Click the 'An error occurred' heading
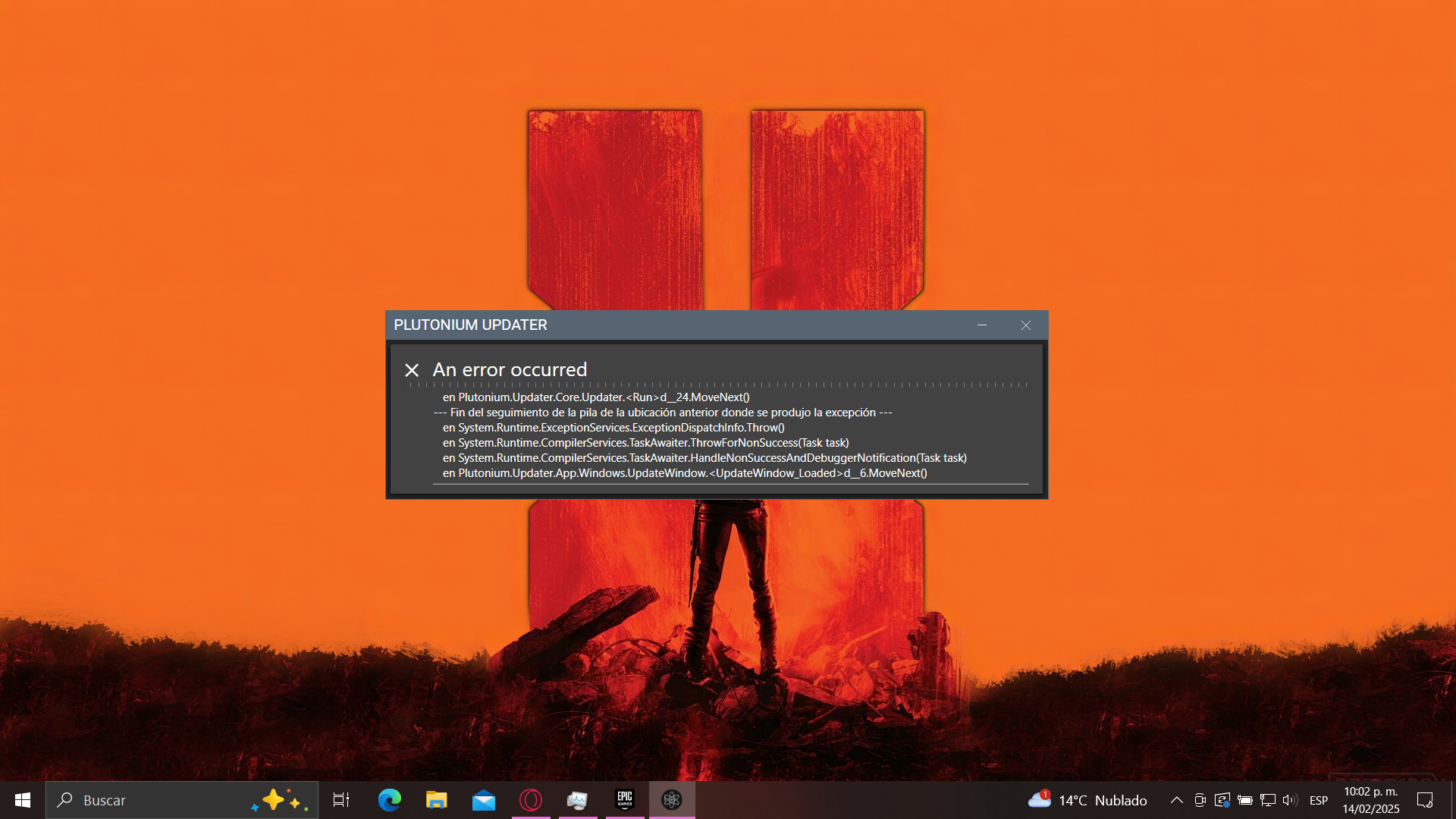This screenshot has width=1456, height=819. 510,369
